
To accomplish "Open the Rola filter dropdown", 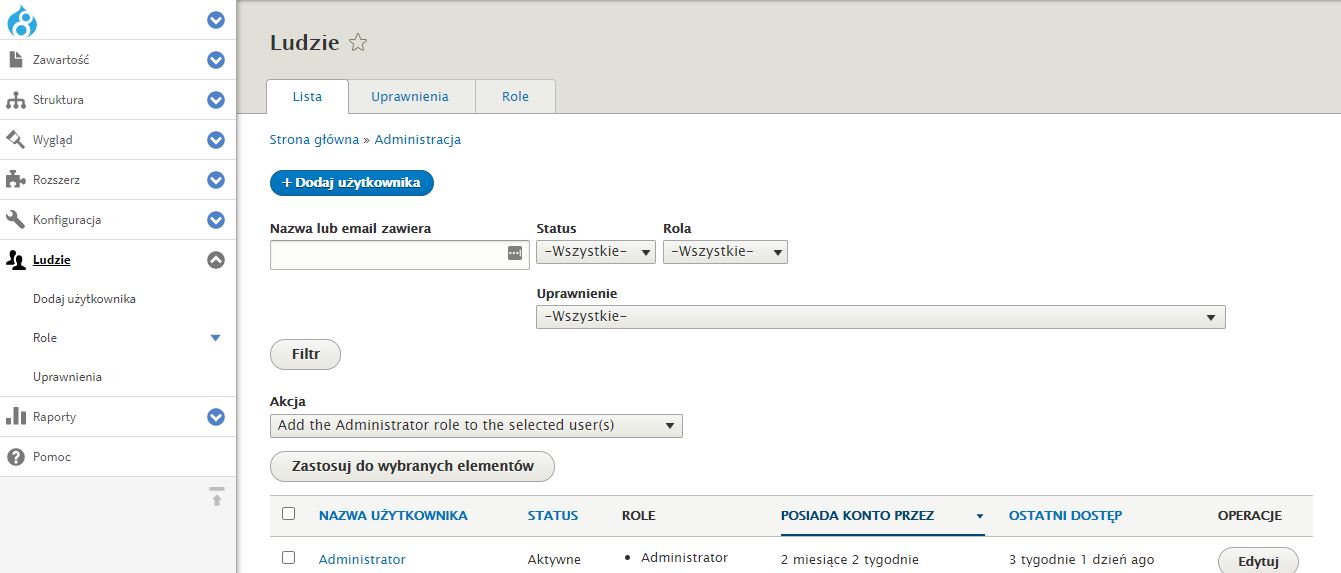I will [x=724, y=252].
